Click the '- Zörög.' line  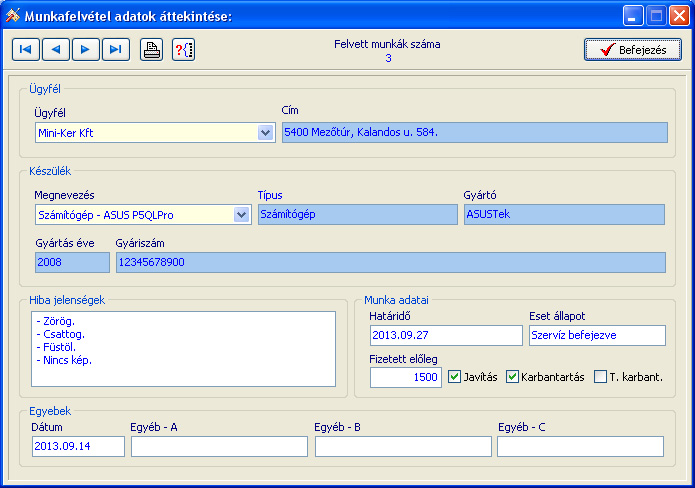56,321
